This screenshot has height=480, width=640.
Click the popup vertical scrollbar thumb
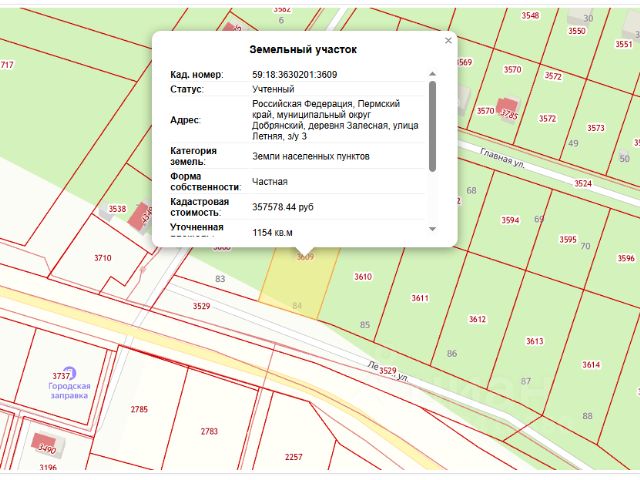pyautogui.click(x=432, y=126)
